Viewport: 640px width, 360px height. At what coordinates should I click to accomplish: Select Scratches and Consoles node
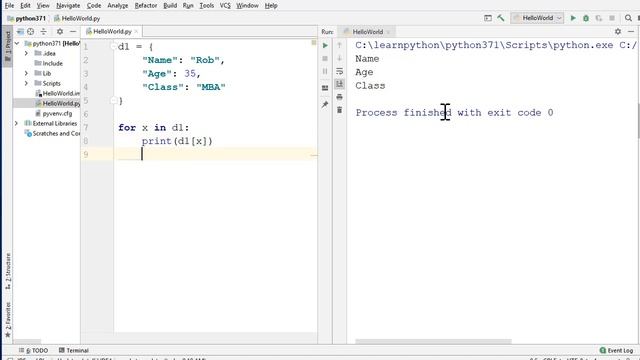52,133
